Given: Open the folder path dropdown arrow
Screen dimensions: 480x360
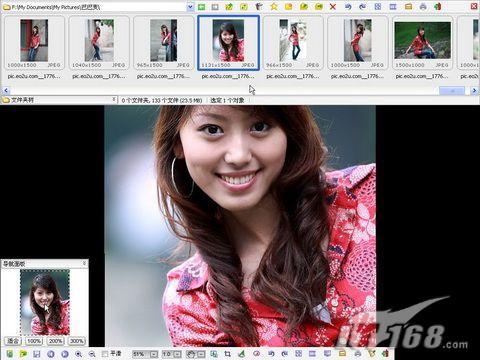Looking at the screenshot, I should [x=190, y=7].
